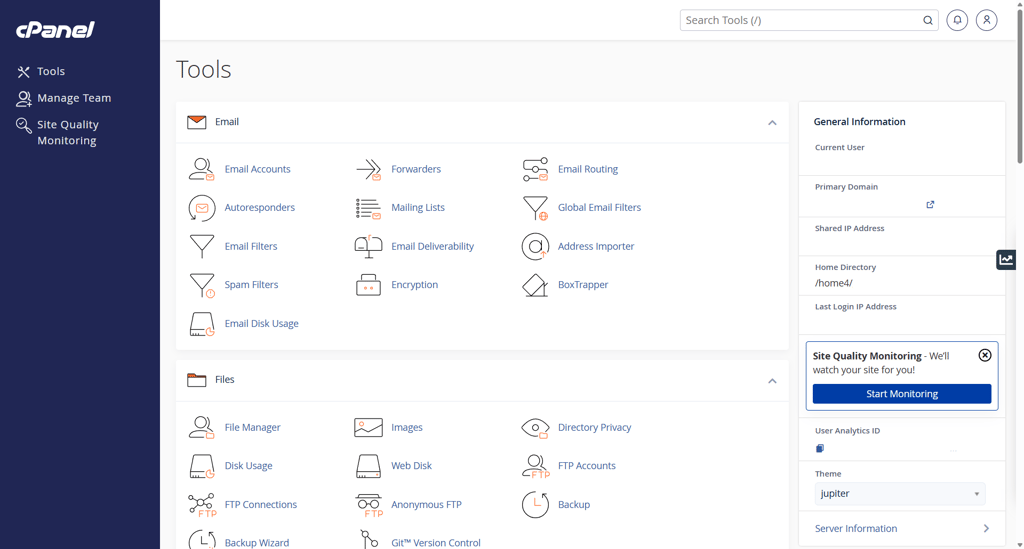Open the Backup Wizard link text
This screenshot has height=549, width=1024.
pos(257,543)
